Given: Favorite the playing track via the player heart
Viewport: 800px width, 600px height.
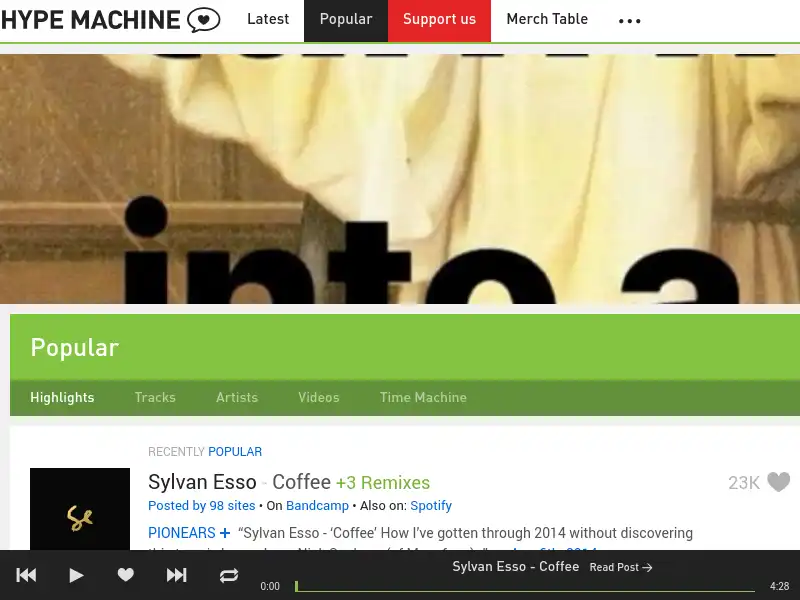Looking at the screenshot, I should click(125, 574).
